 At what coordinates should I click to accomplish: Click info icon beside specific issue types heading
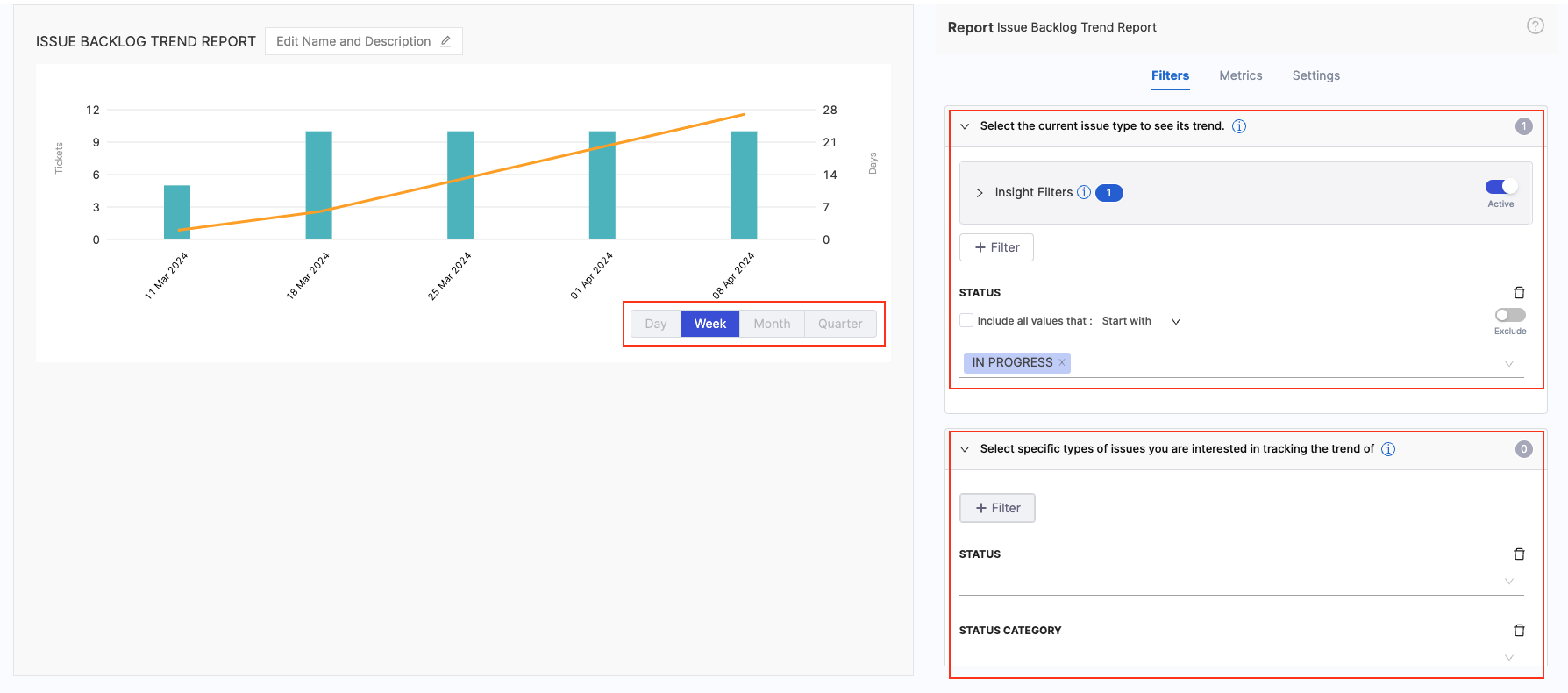click(1388, 449)
